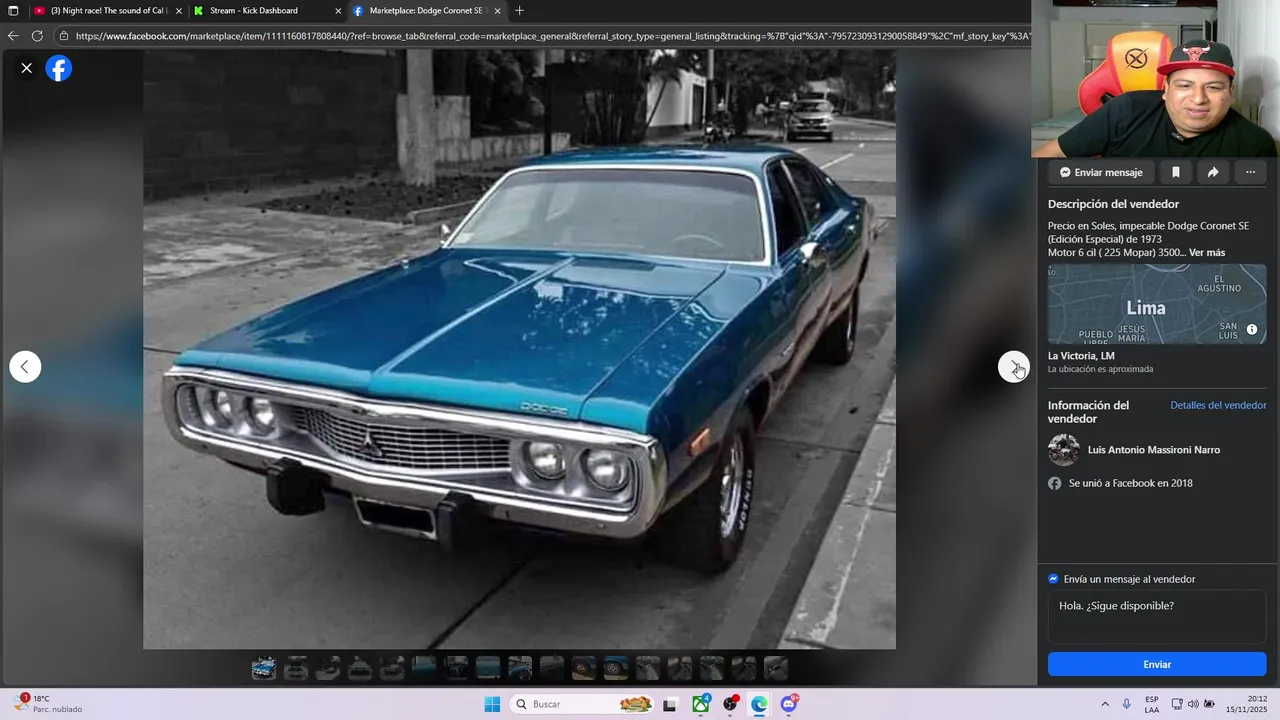Expand description with Ver más
1280x720 pixels.
[x=1207, y=253]
